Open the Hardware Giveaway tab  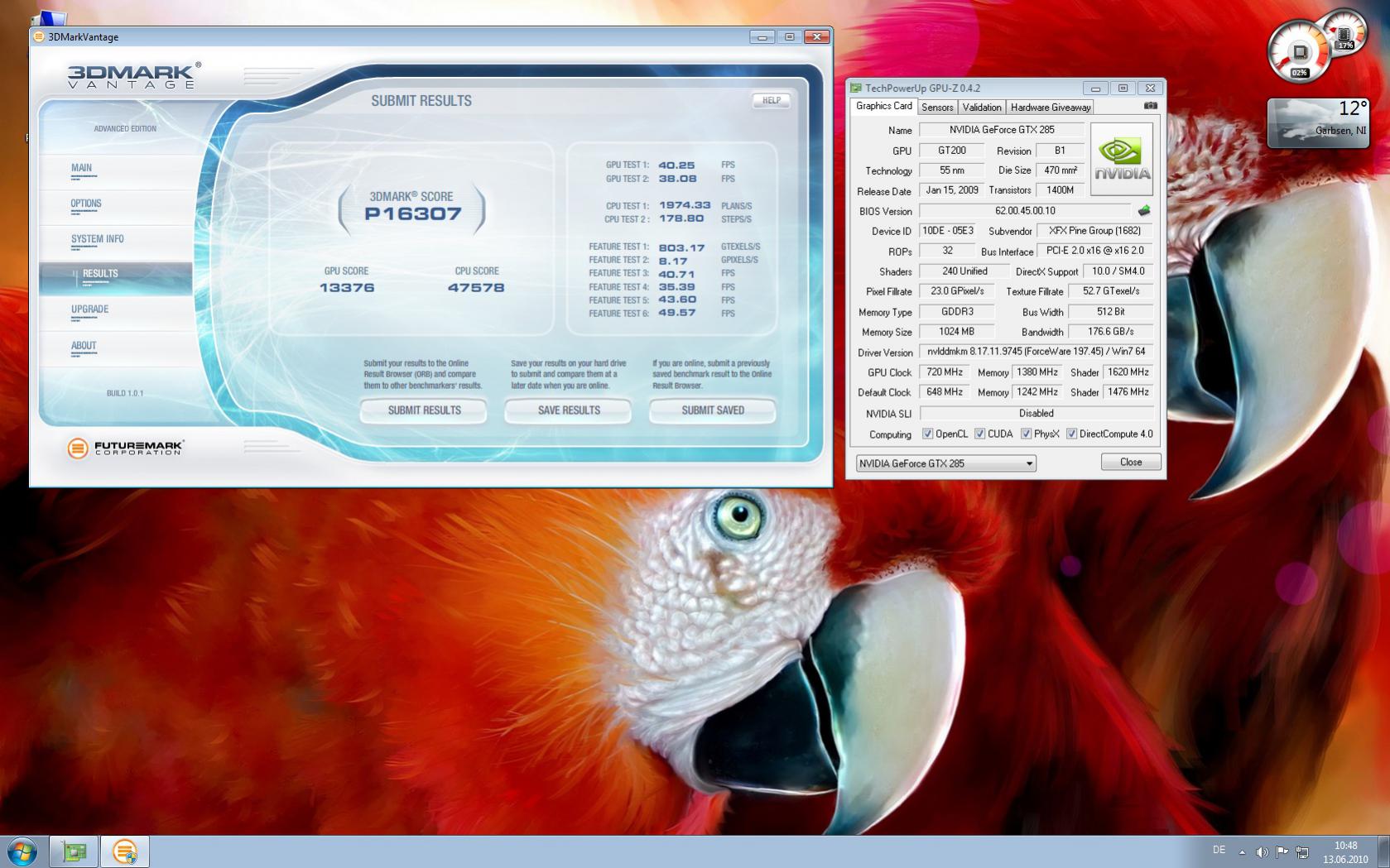click(1051, 107)
